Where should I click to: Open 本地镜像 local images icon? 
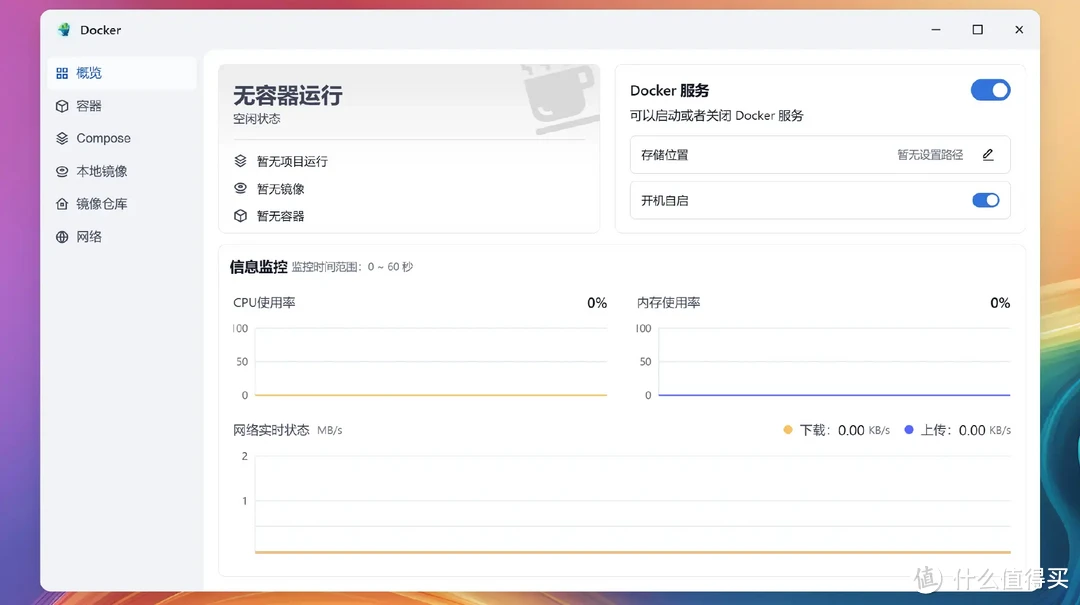point(62,172)
